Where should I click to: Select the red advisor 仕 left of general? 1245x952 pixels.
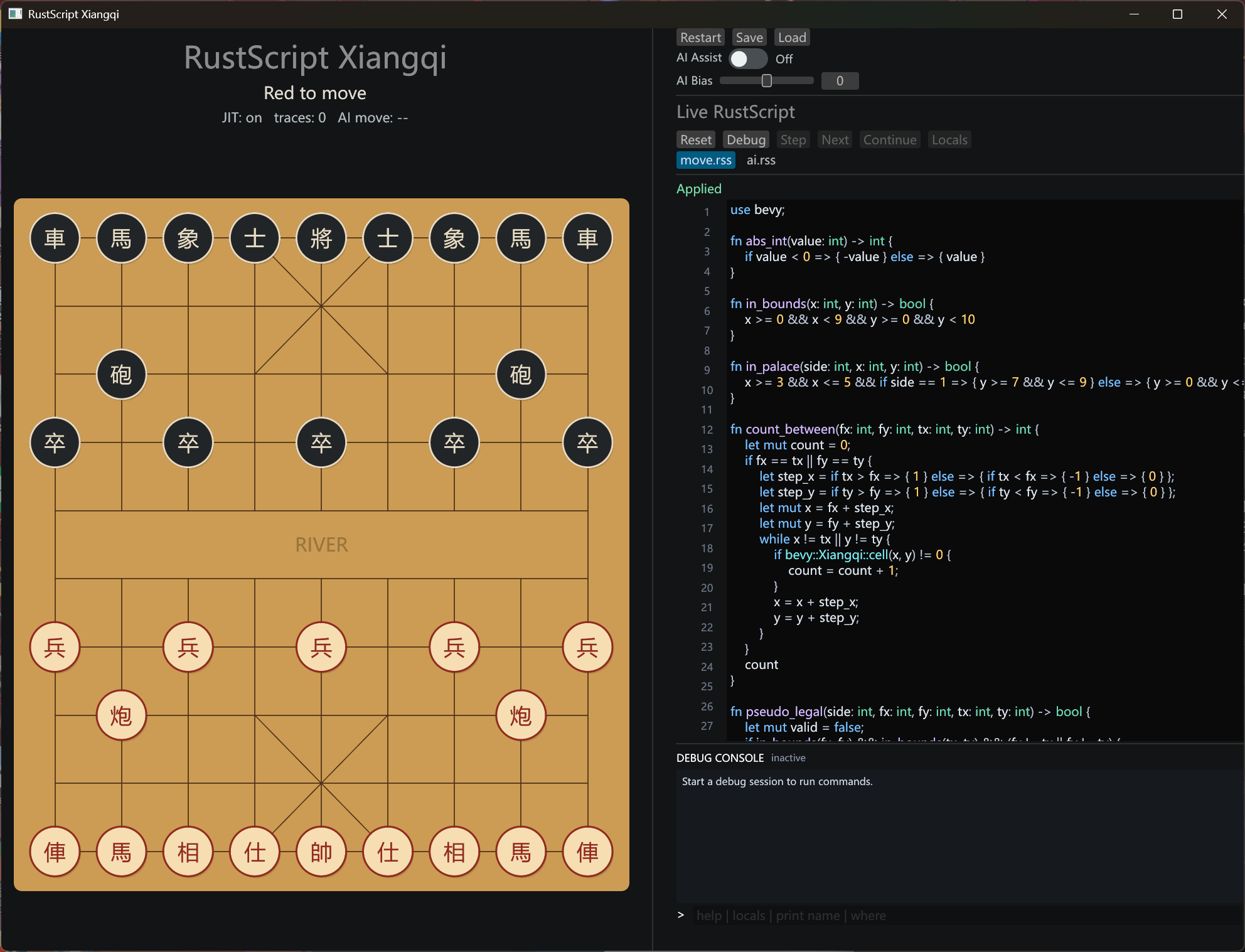pyautogui.click(x=255, y=852)
